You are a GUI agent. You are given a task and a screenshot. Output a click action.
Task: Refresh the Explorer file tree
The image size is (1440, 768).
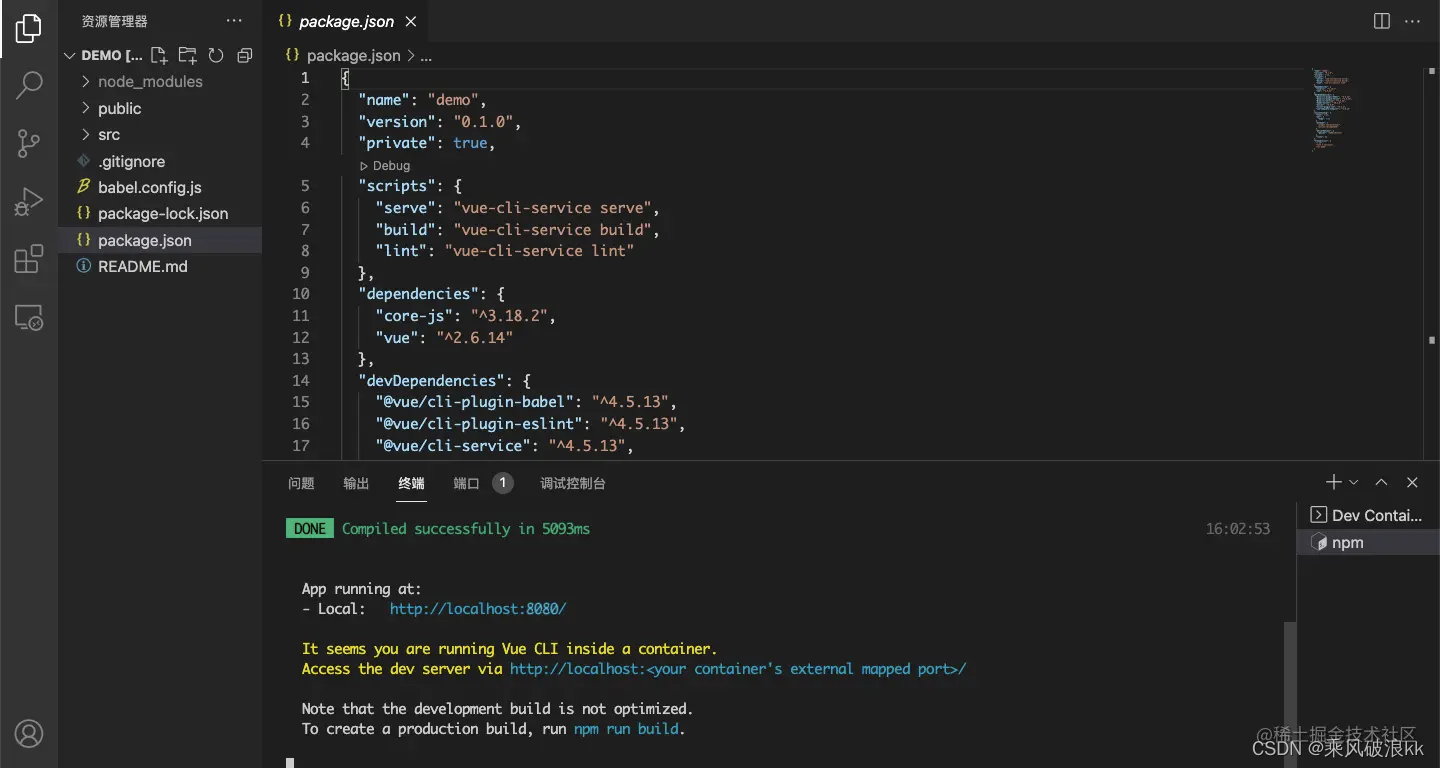216,55
